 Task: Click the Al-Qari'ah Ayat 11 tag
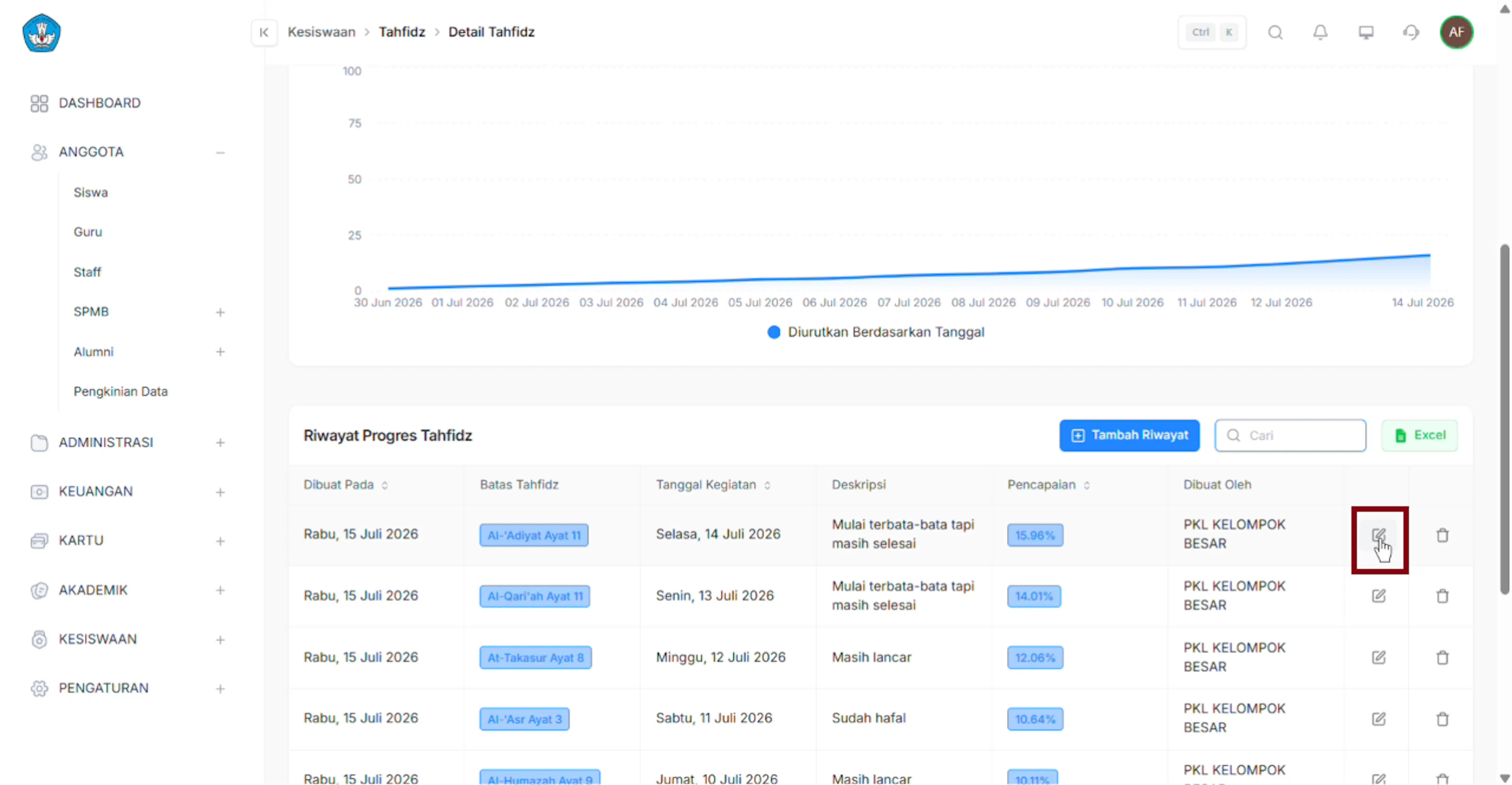coord(534,596)
